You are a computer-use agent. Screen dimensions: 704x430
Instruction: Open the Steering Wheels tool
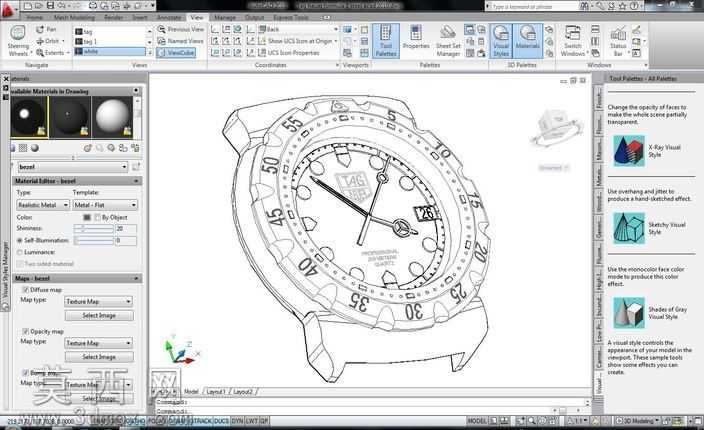(18, 41)
